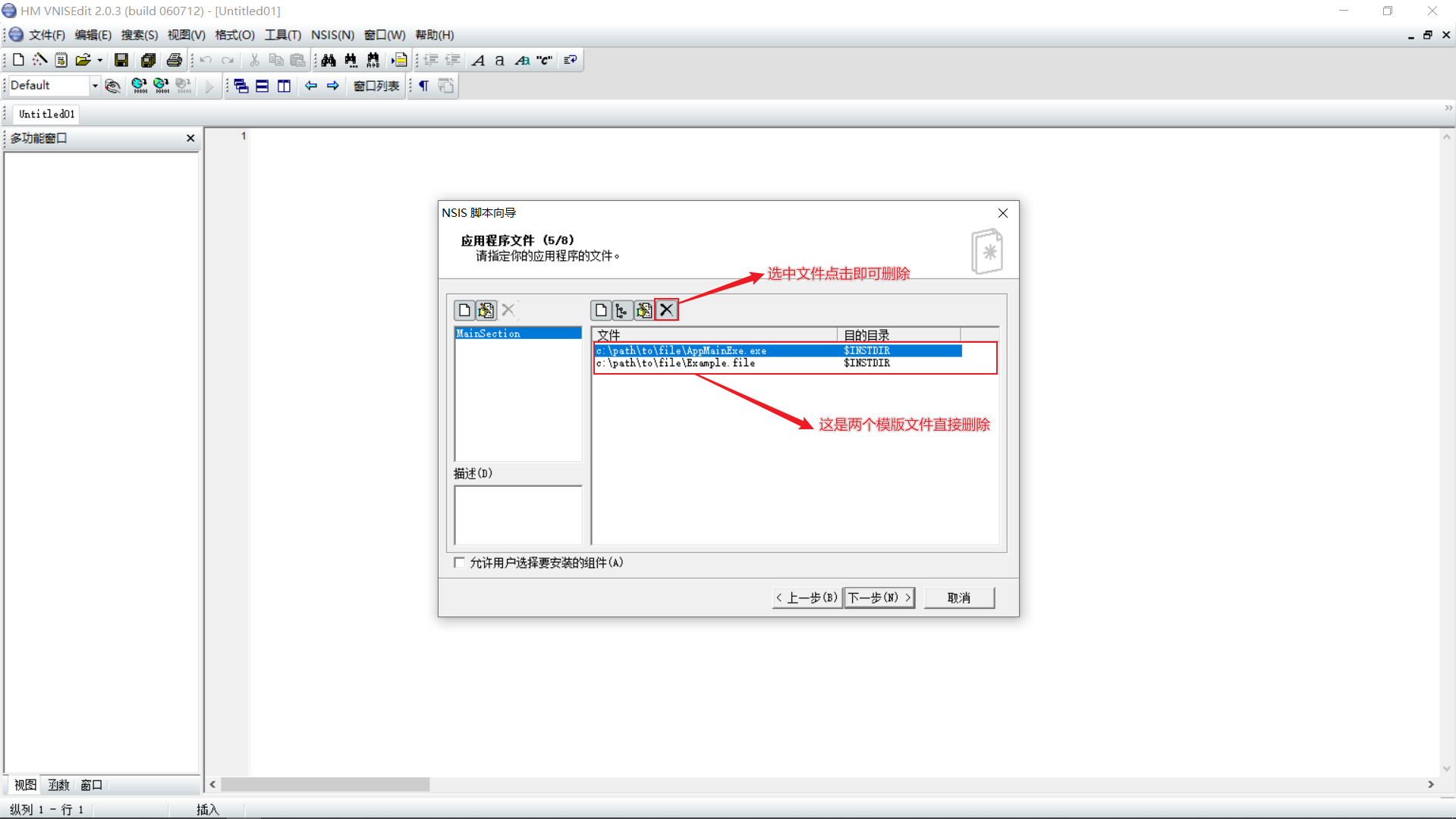Open the Default configuration combo box
1456x819 pixels.
54,85
